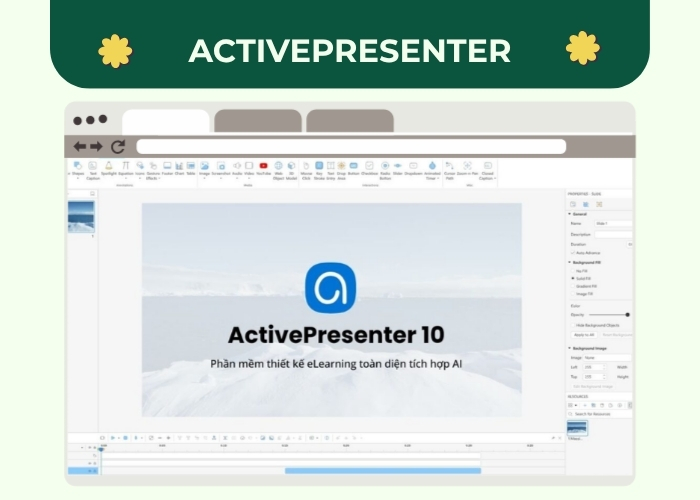Add a Drop Area
The height and width of the screenshot is (500, 700).
coord(342,171)
